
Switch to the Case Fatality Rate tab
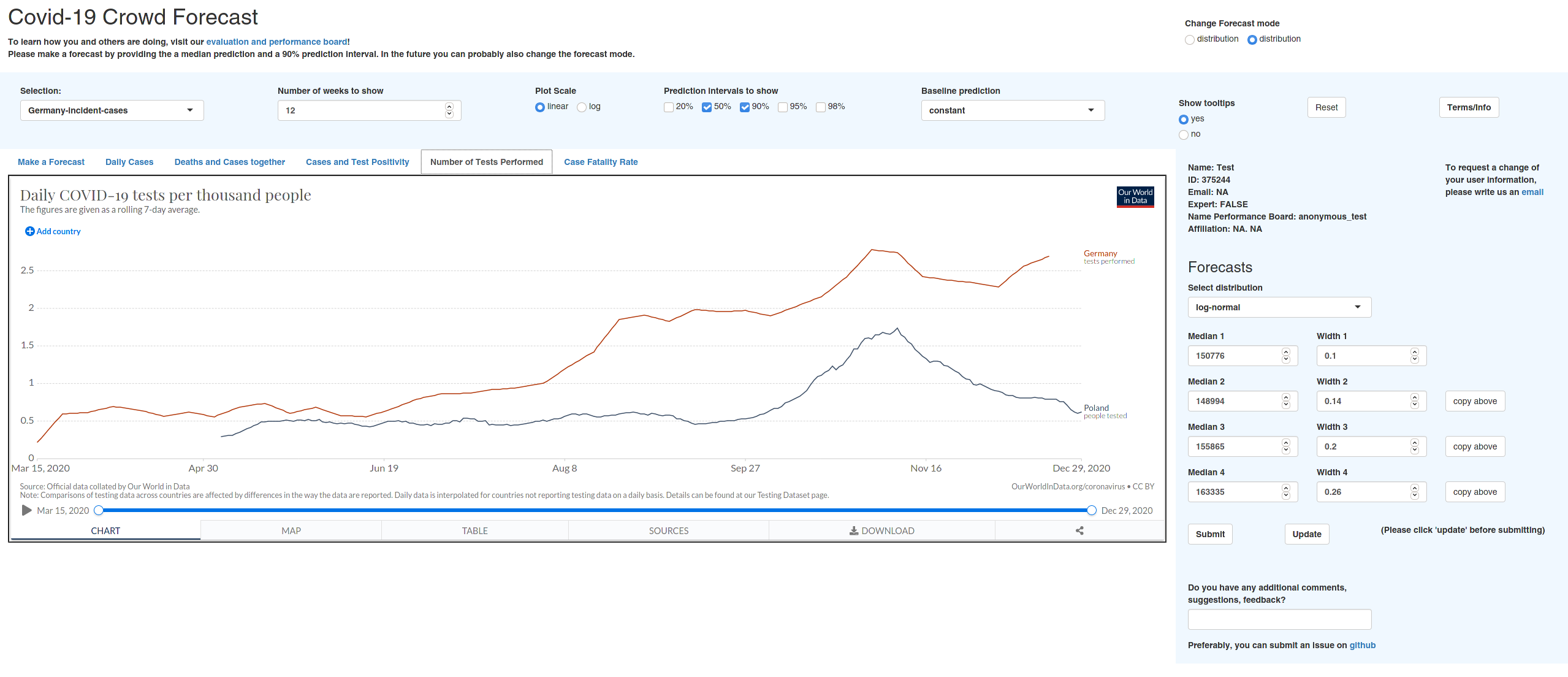pos(601,162)
